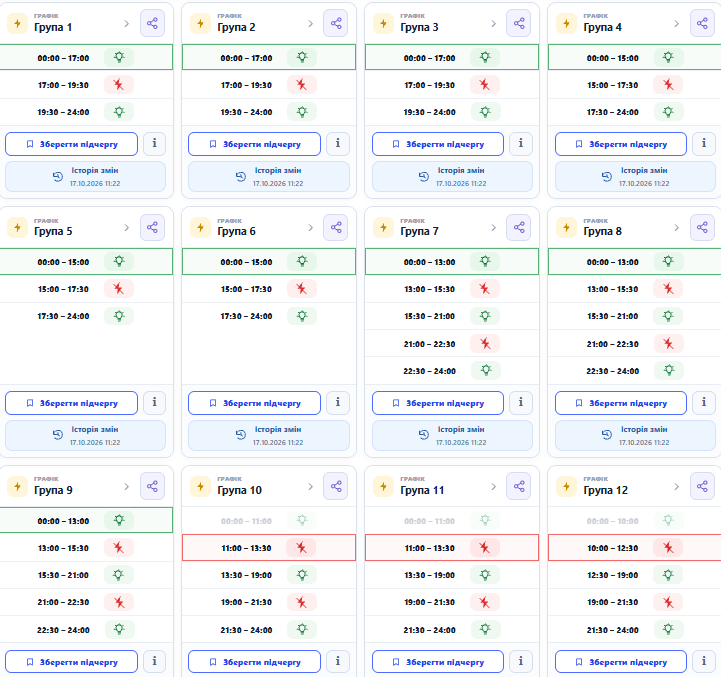Open info for Група 11
721x677 pixels.
pyautogui.click(x=521, y=662)
